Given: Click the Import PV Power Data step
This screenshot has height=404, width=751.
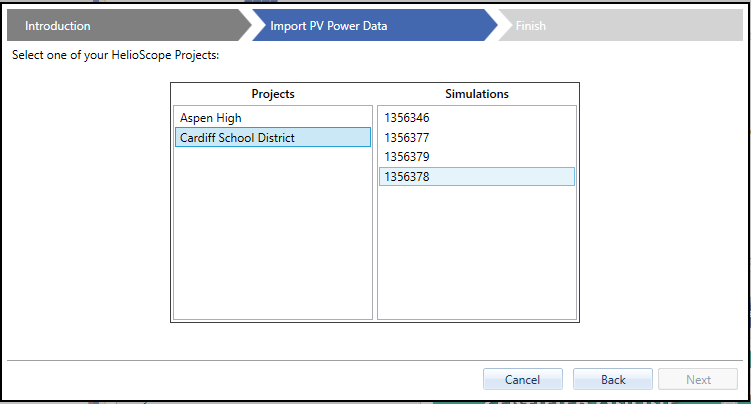Looking at the screenshot, I should pyautogui.click(x=328, y=26).
